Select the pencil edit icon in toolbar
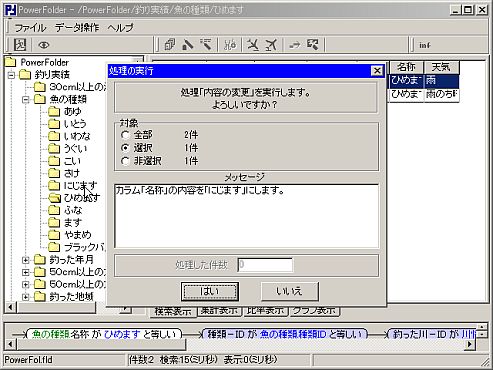This screenshot has height=370, width=493. pos(188,45)
